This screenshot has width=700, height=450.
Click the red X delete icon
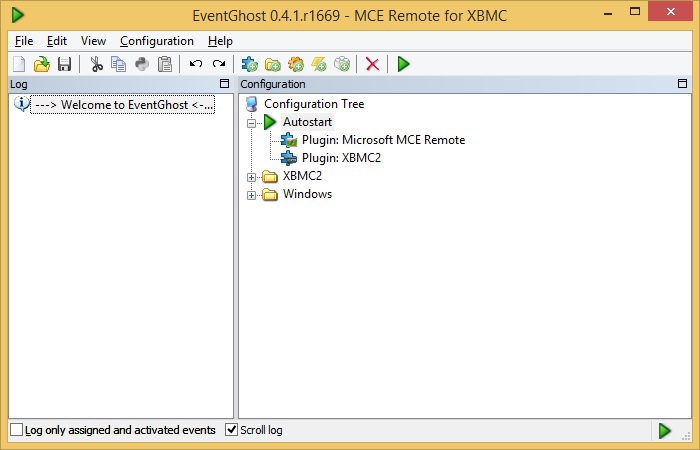coord(372,64)
